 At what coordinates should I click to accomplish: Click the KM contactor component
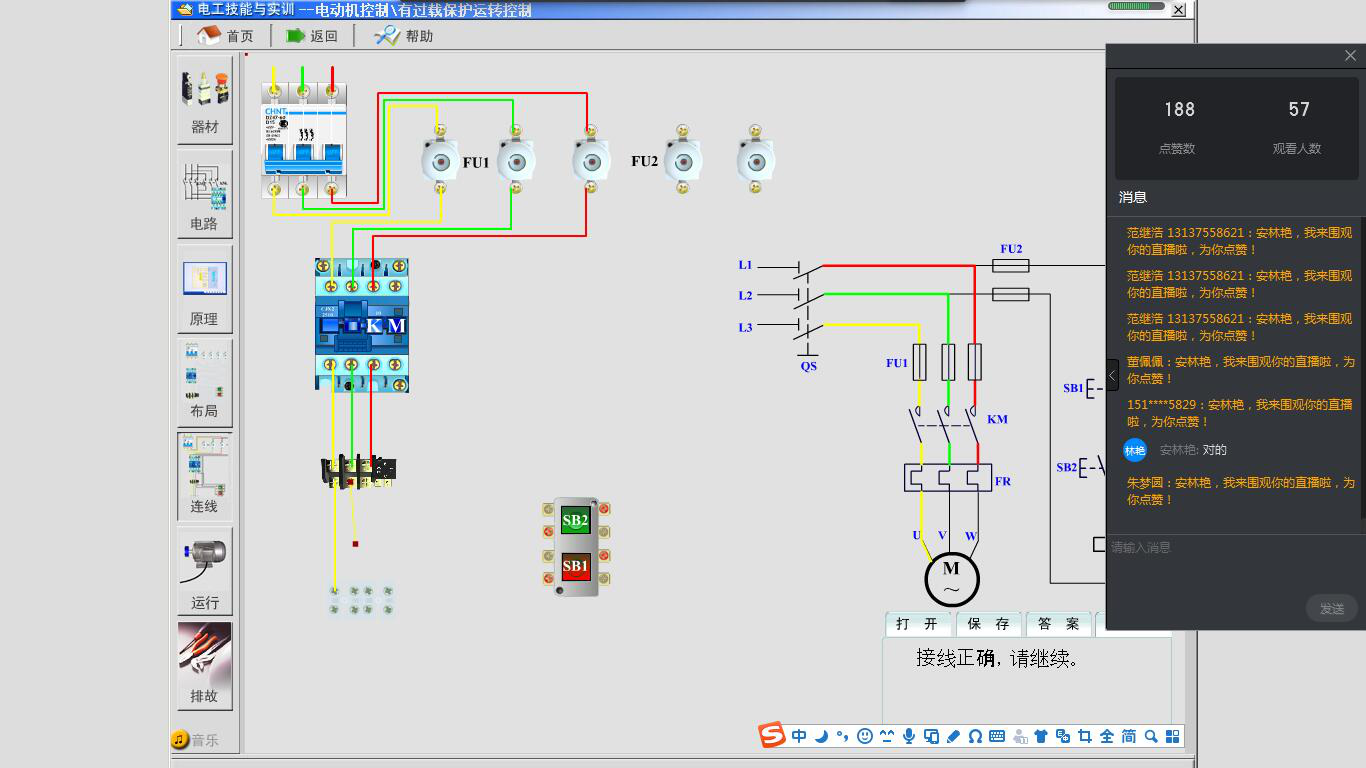pyautogui.click(x=362, y=325)
